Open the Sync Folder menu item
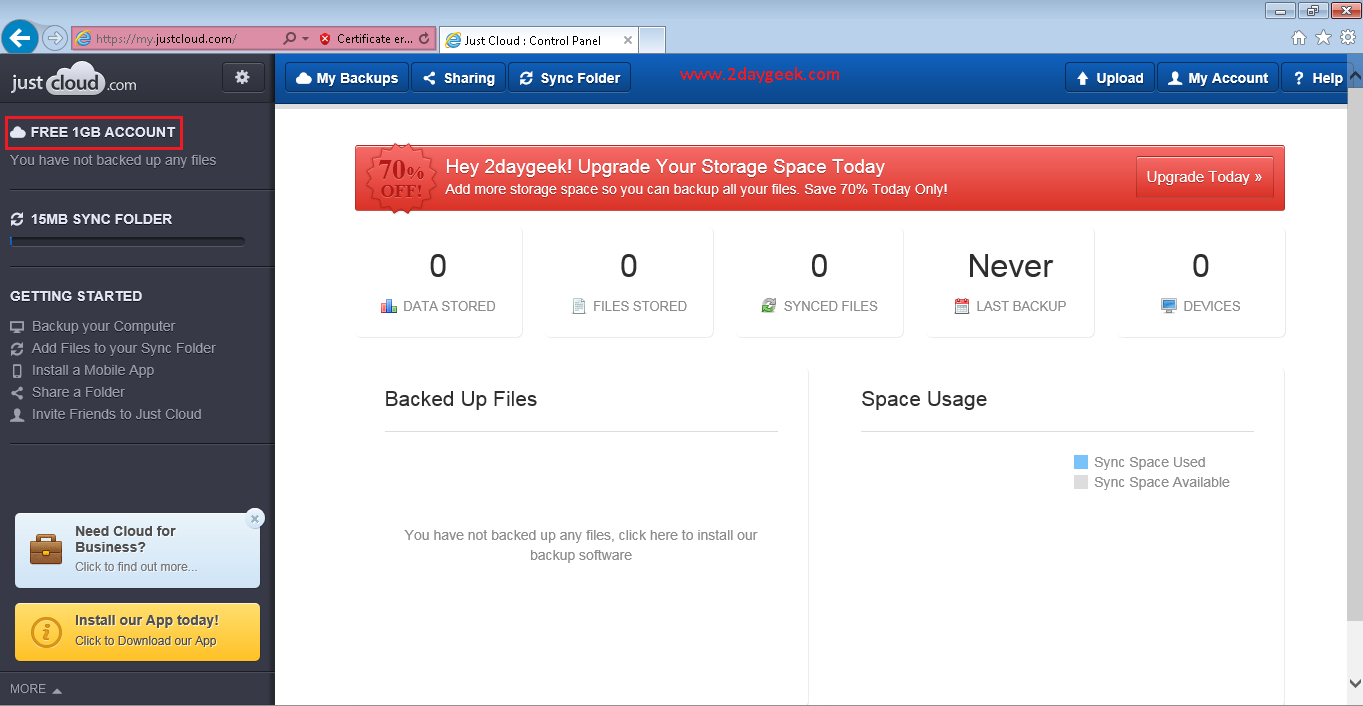1363x706 pixels. (570, 78)
